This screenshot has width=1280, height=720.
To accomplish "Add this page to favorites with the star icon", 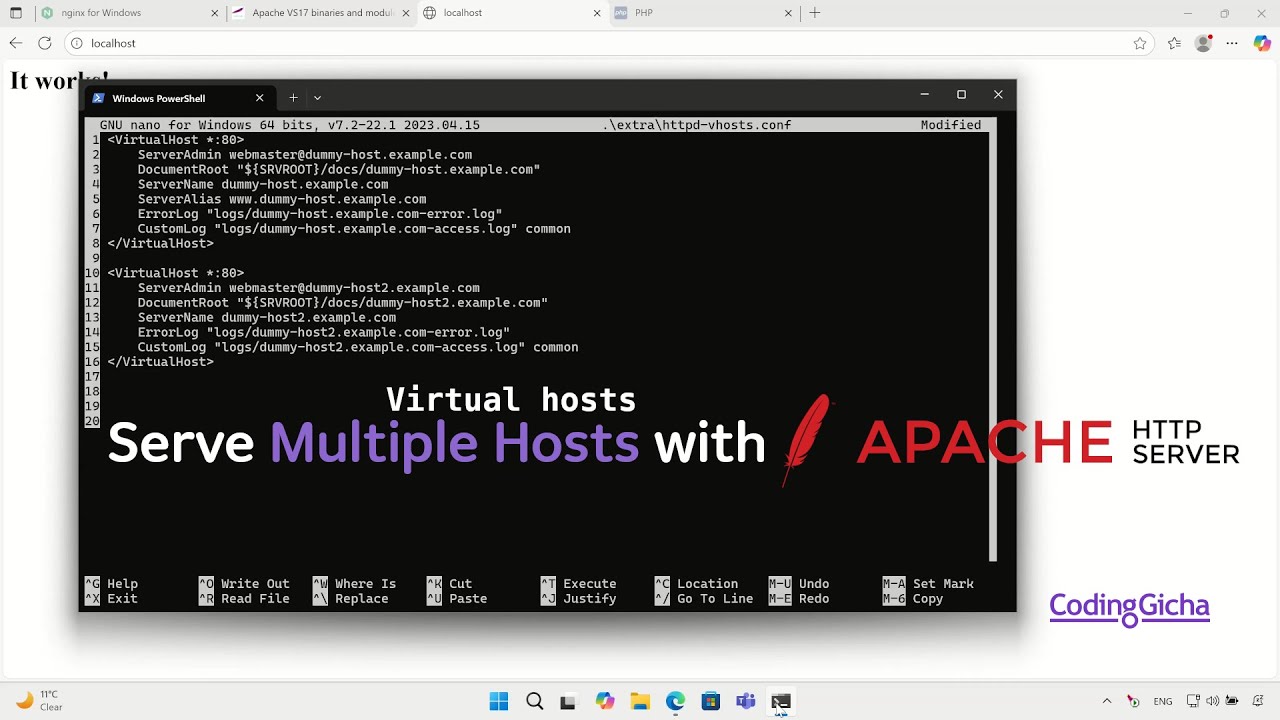I will pos(1140,43).
